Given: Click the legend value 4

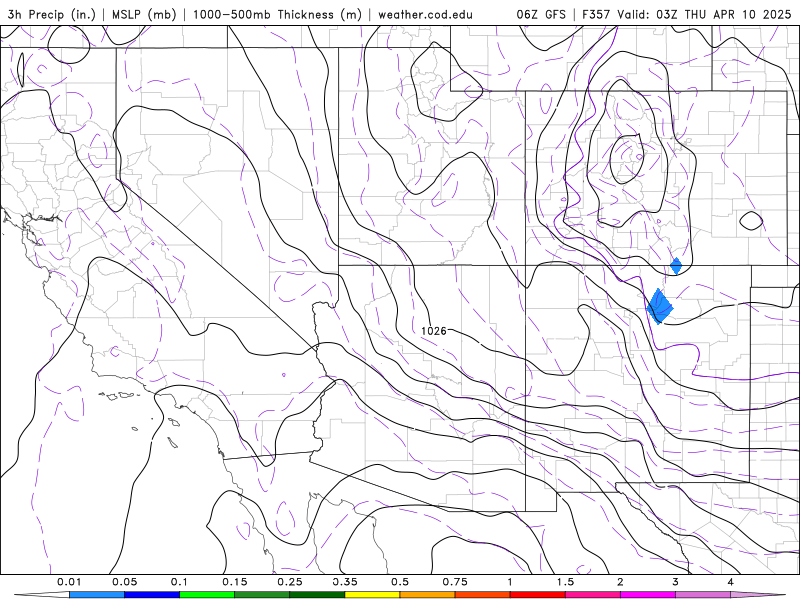Looking at the screenshot, I should [731, 582].
